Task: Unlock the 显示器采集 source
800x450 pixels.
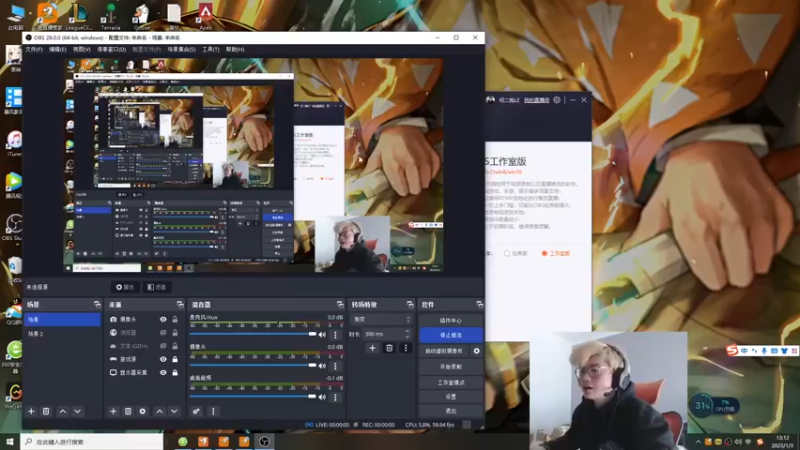Action: click(175, 372)
